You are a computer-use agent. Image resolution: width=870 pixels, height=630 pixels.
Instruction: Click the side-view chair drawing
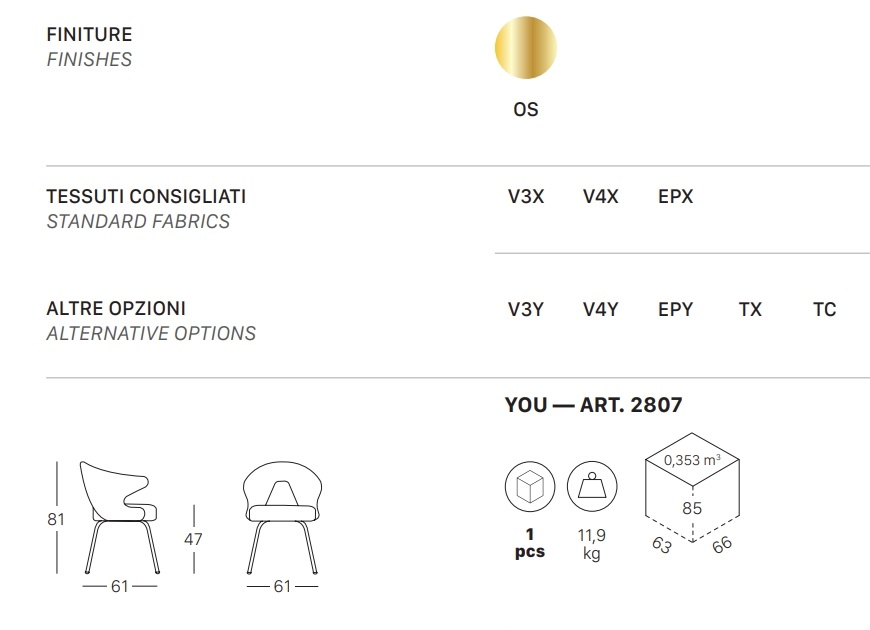pyautogui.click(x=119, y=517)
